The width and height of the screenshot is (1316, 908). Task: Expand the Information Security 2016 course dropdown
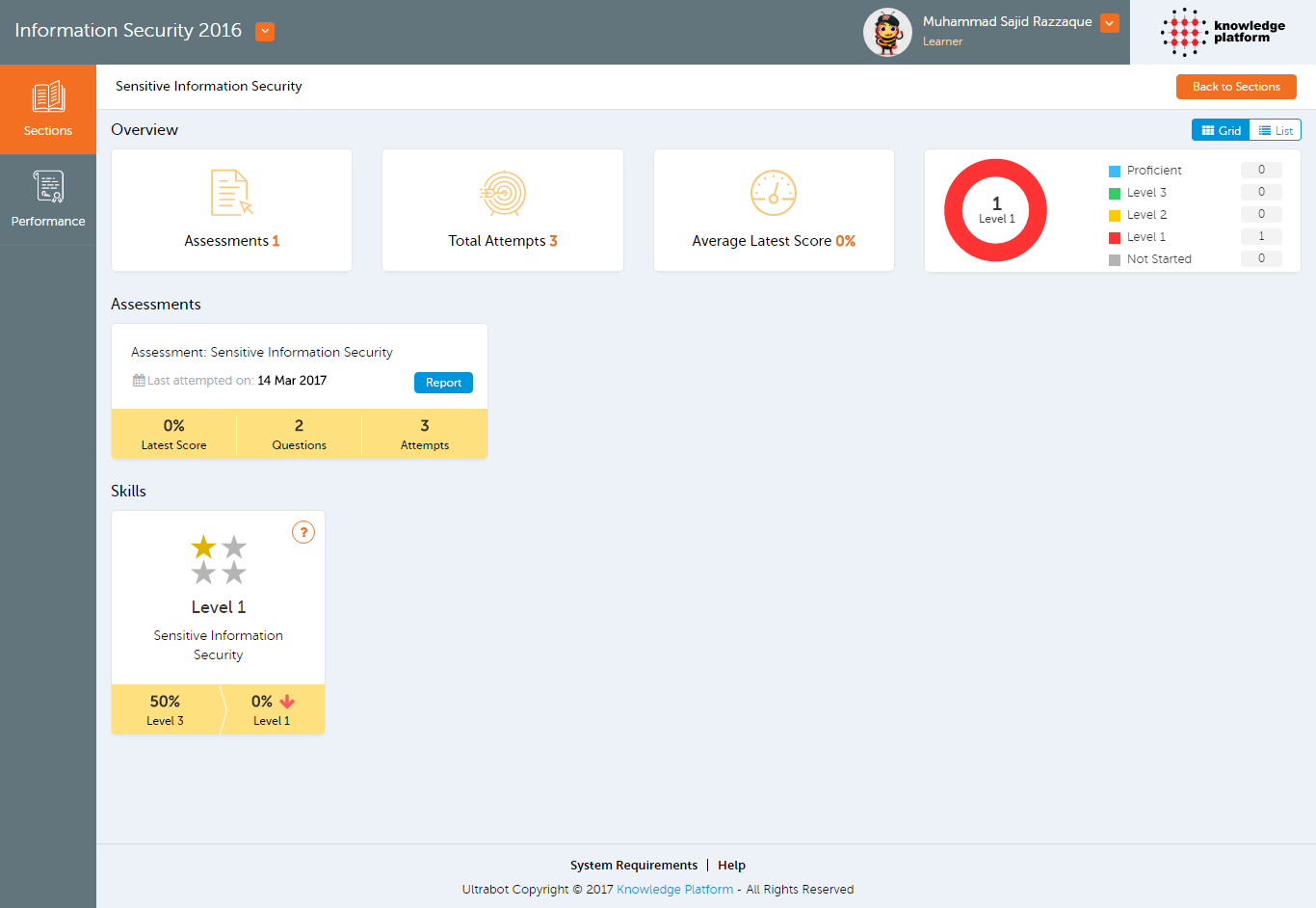pyautogui.click(x=265, y=32)
